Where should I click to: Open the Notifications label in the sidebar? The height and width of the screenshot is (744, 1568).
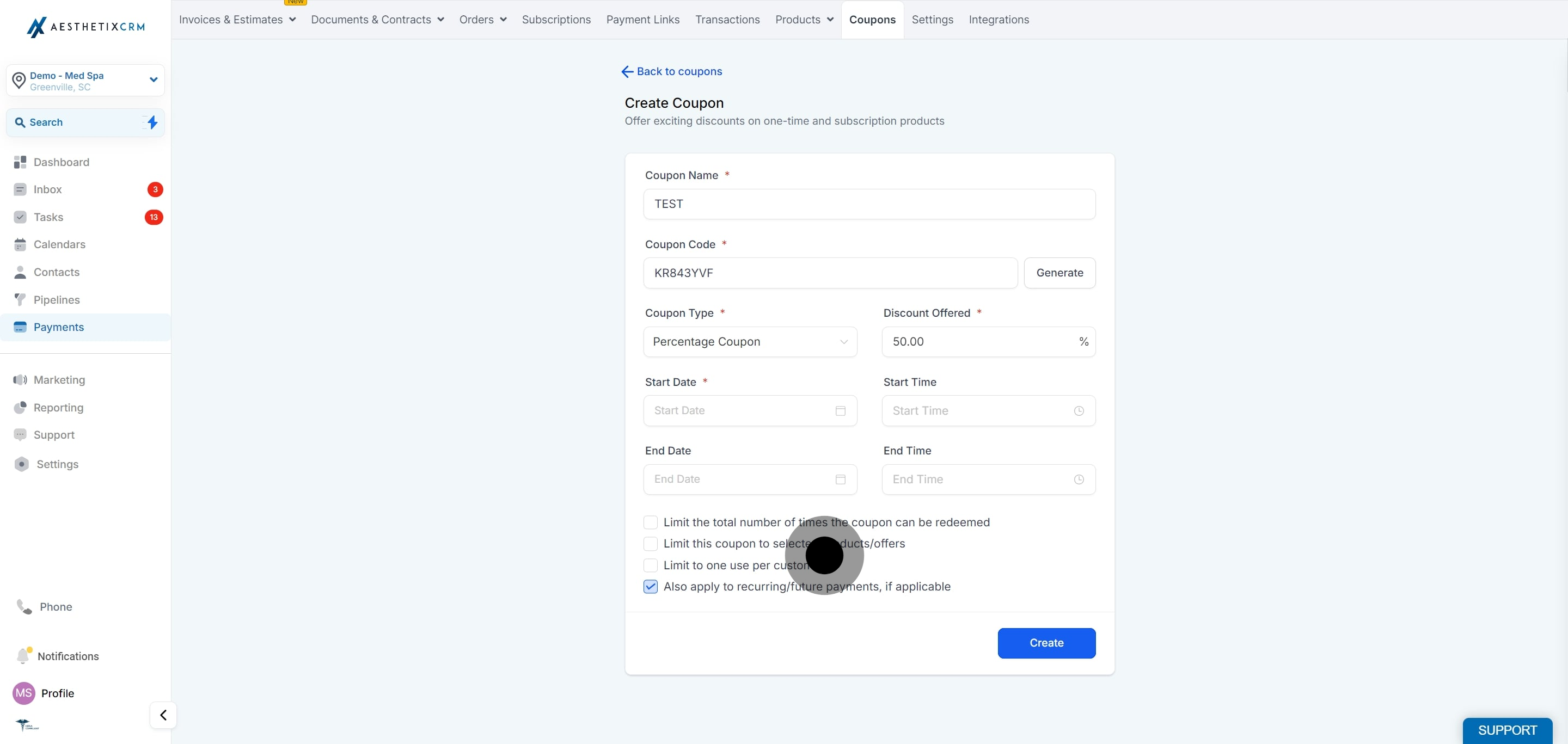[x=68, y=656]
